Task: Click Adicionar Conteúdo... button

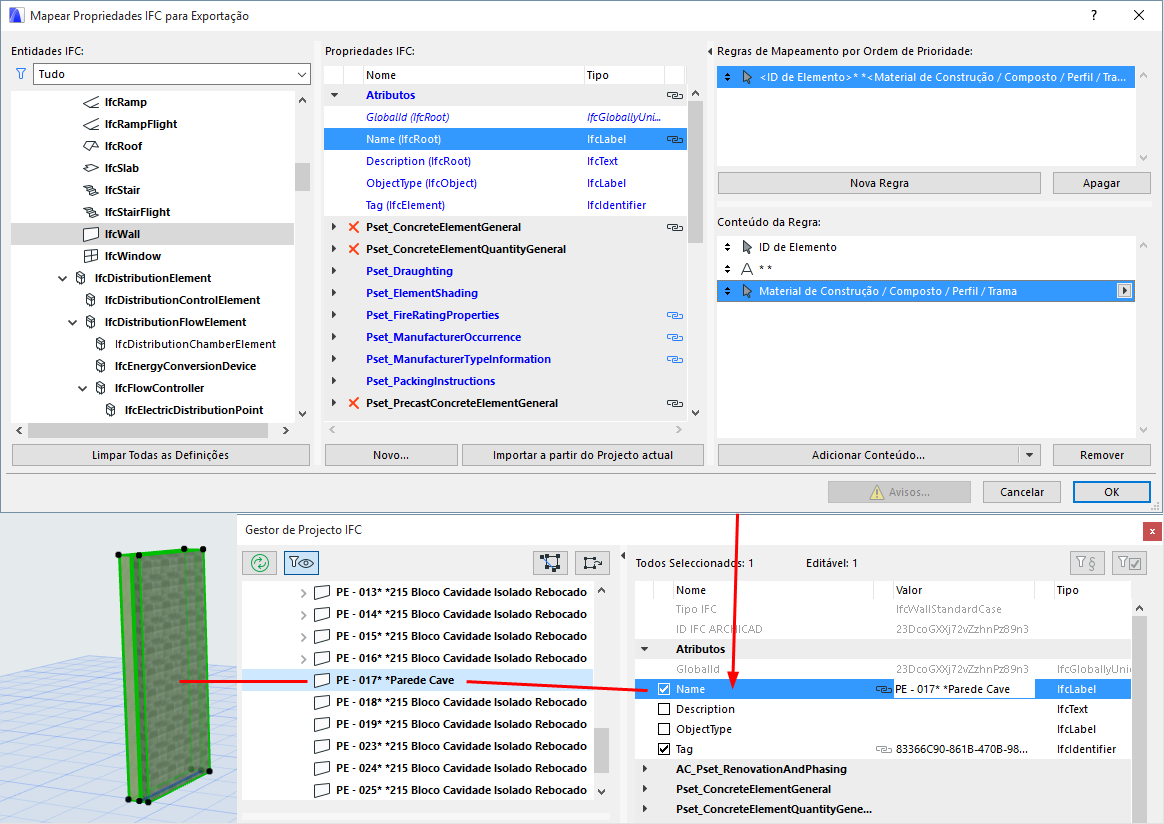Action: click(x=868, y=455)
